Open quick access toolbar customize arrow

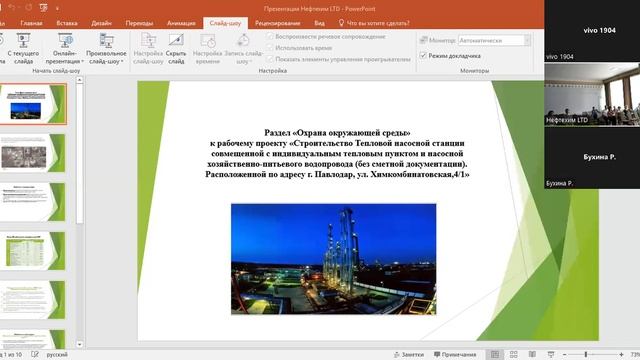click(58, 8)
